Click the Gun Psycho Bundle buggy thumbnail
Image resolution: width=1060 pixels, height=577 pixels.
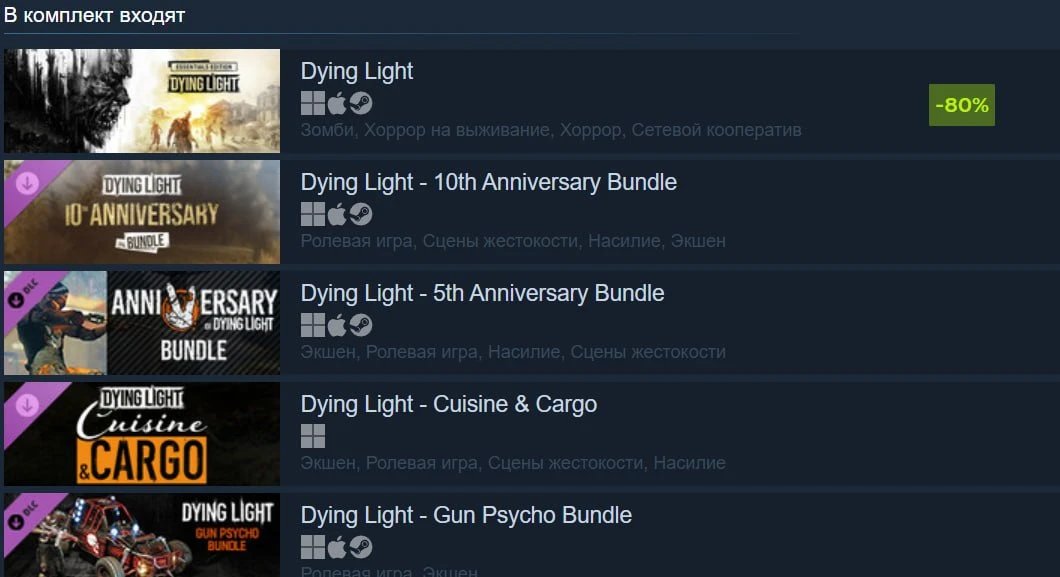pos(142,535)
